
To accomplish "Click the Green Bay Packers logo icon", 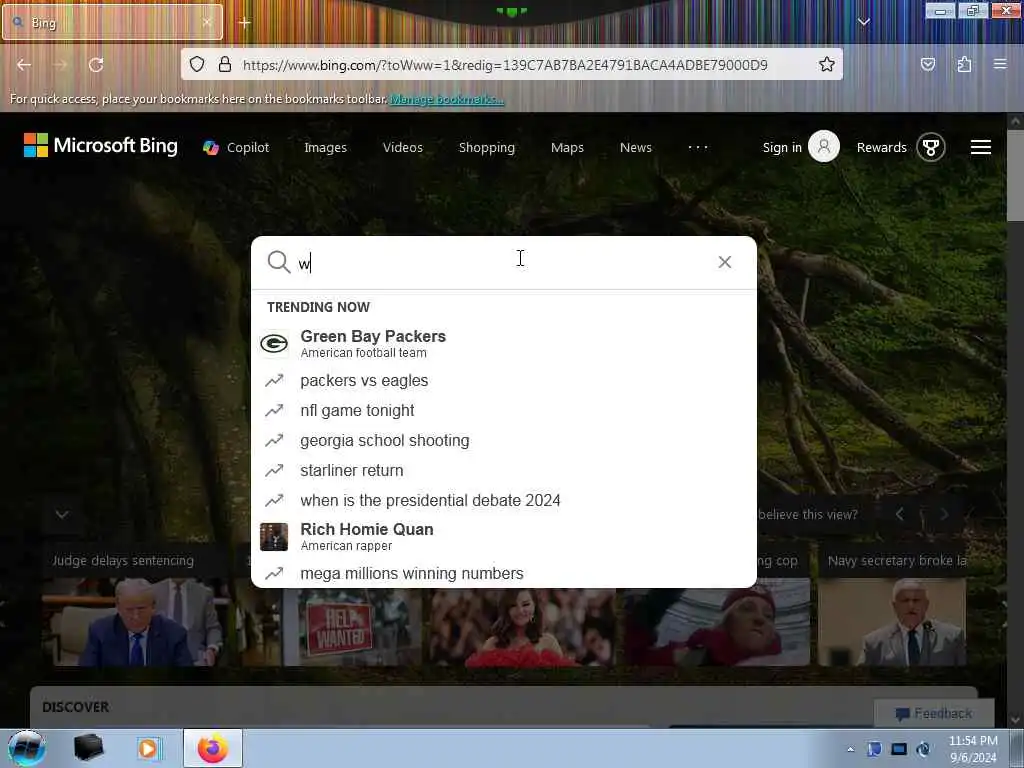I will (x=274, y=344).
